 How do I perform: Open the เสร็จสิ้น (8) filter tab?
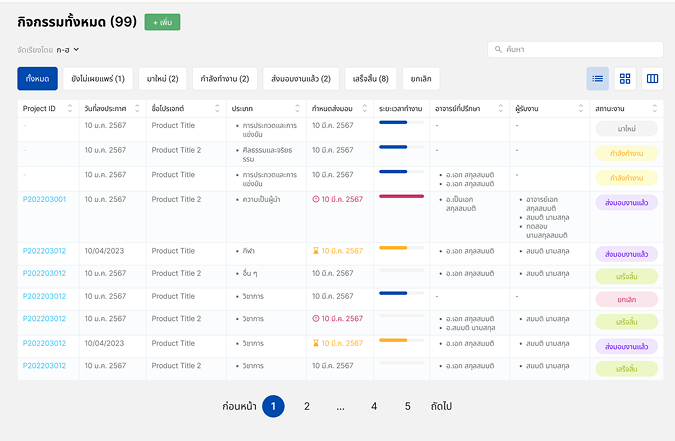(x=371, y=78)
